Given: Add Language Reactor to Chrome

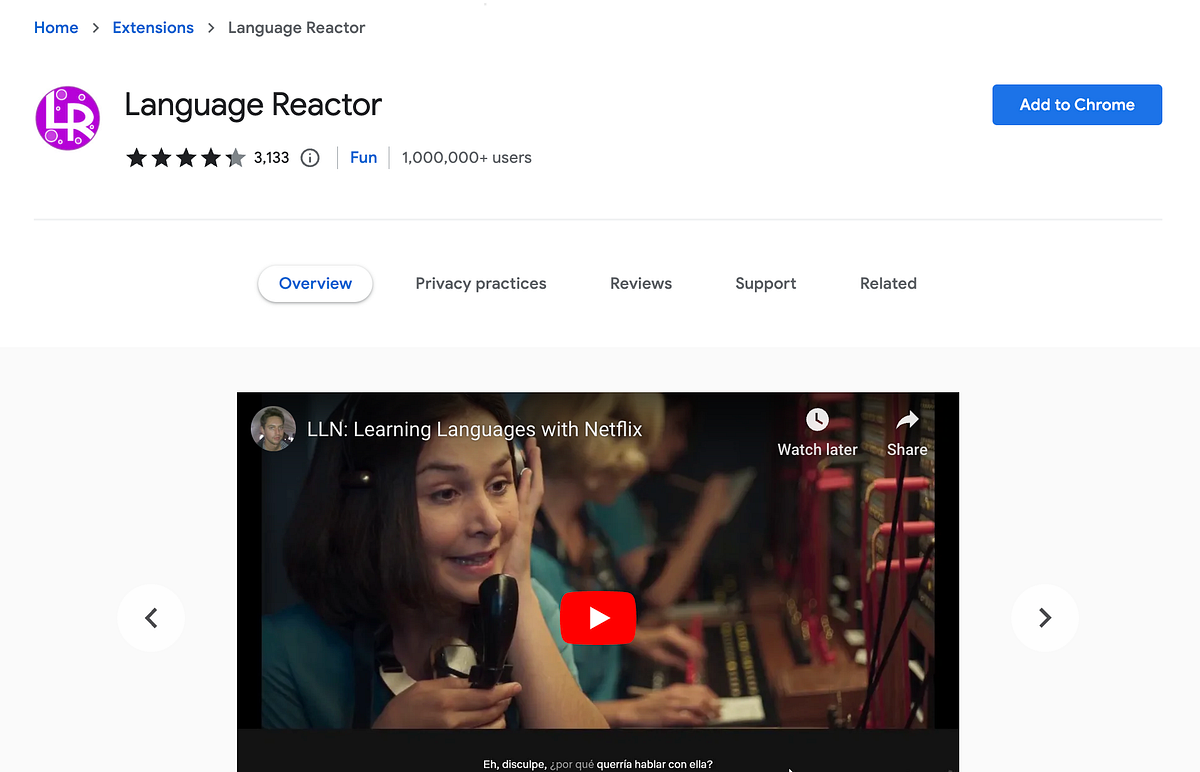Looking at the screenshot, I should [x=1076, y=104].
